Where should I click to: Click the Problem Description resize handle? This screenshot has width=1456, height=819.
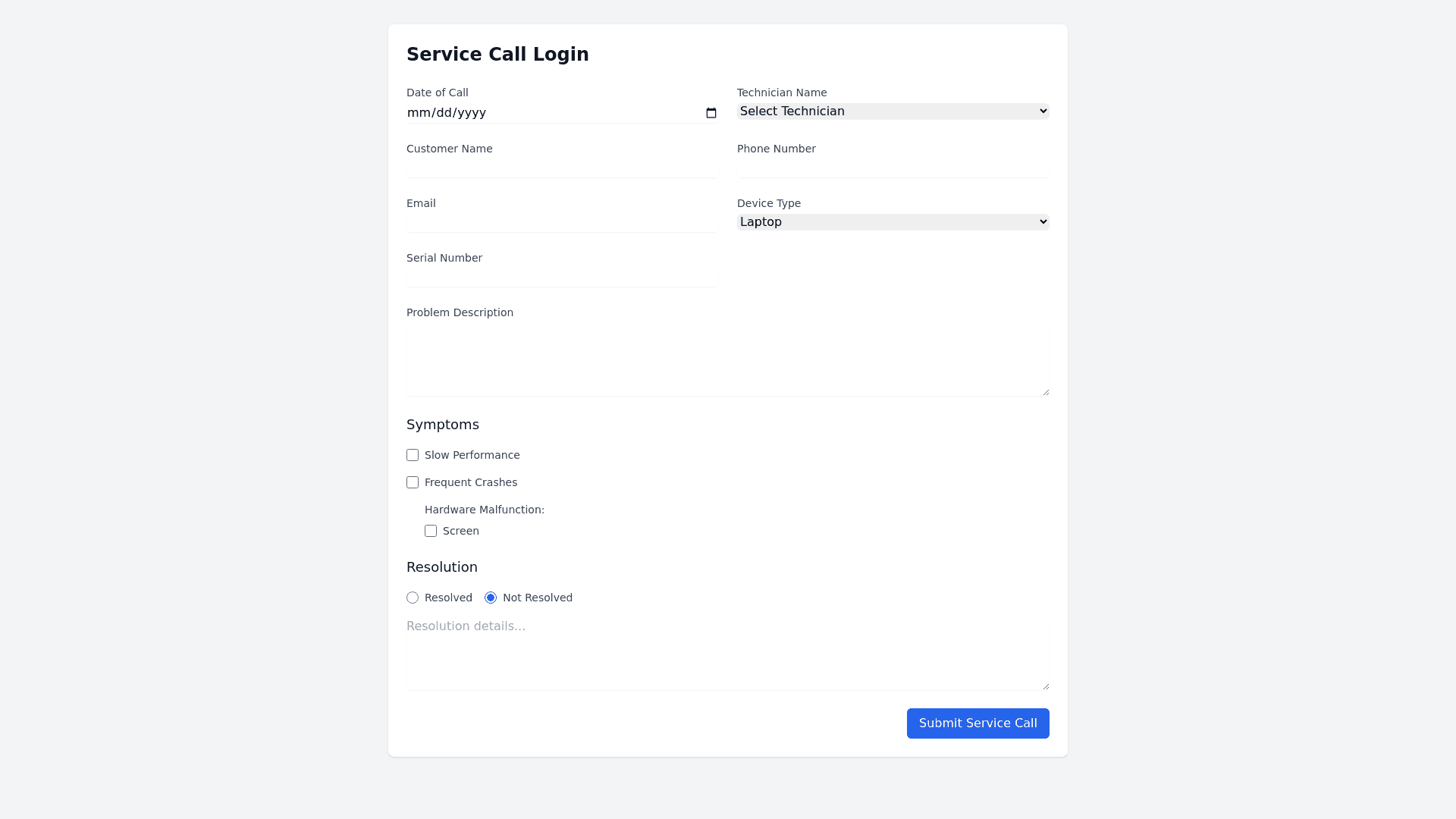pyautogui.click(x=1046, y=392)
